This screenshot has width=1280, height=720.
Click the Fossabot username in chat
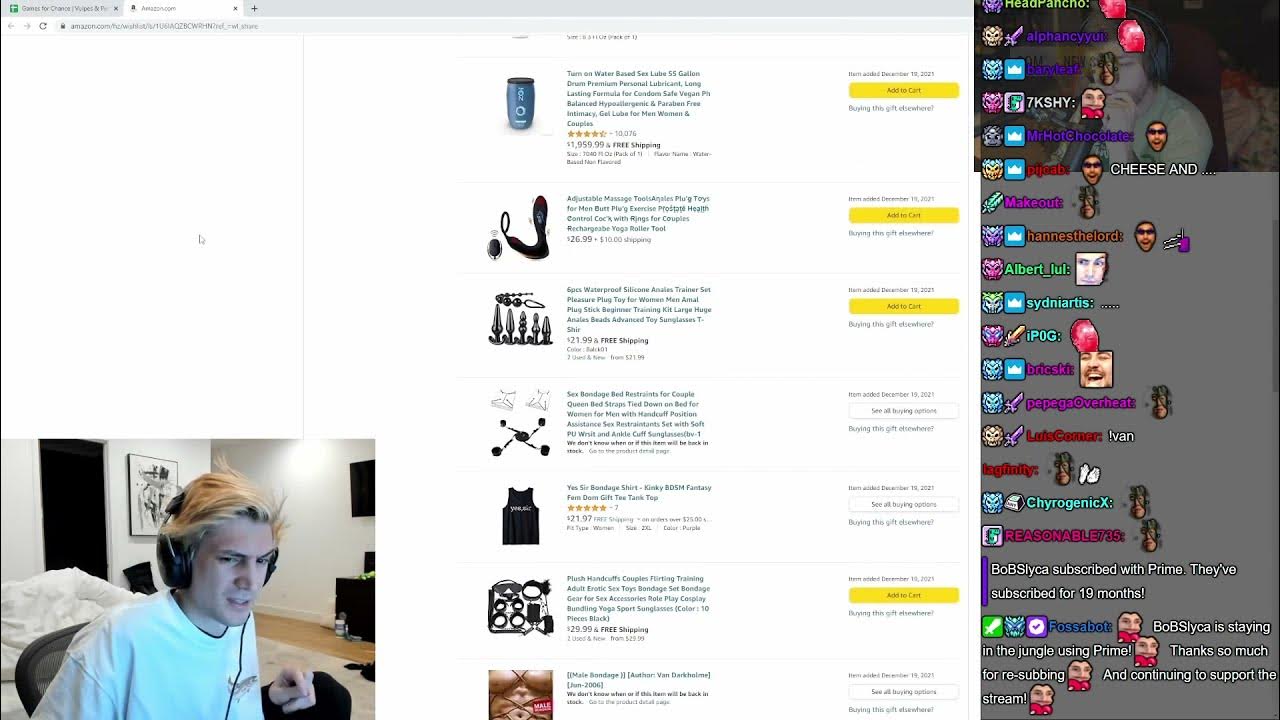pyautogui.click(x=1079, y=627)
